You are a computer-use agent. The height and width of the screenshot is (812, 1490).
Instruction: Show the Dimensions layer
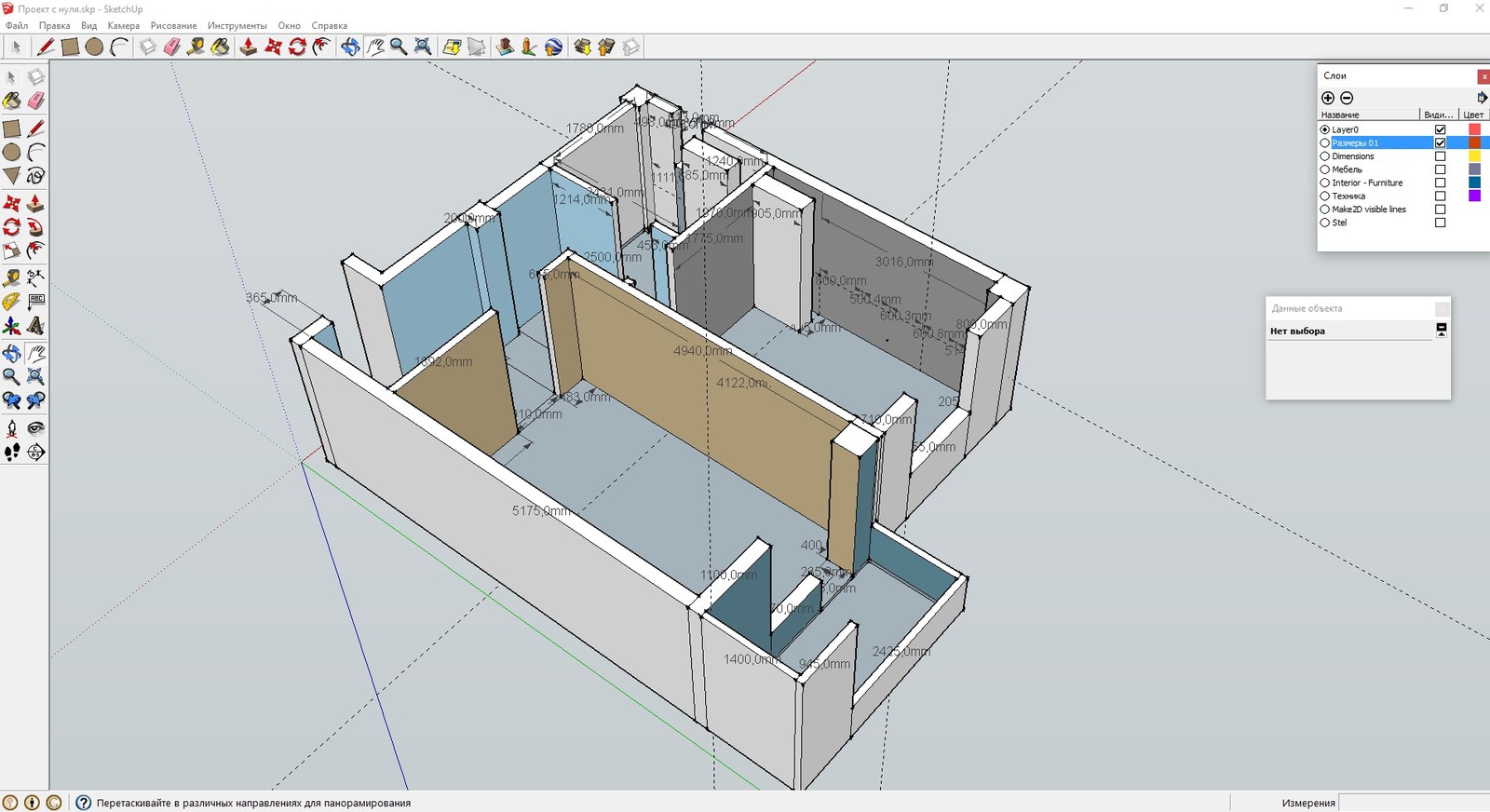pos(1440,156)
